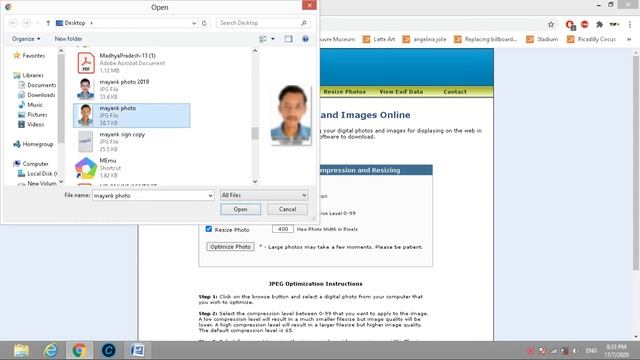Click the webpage vertical scrollbar in Chrome
The height and width of the screenshot is (360, 640).
636,162
